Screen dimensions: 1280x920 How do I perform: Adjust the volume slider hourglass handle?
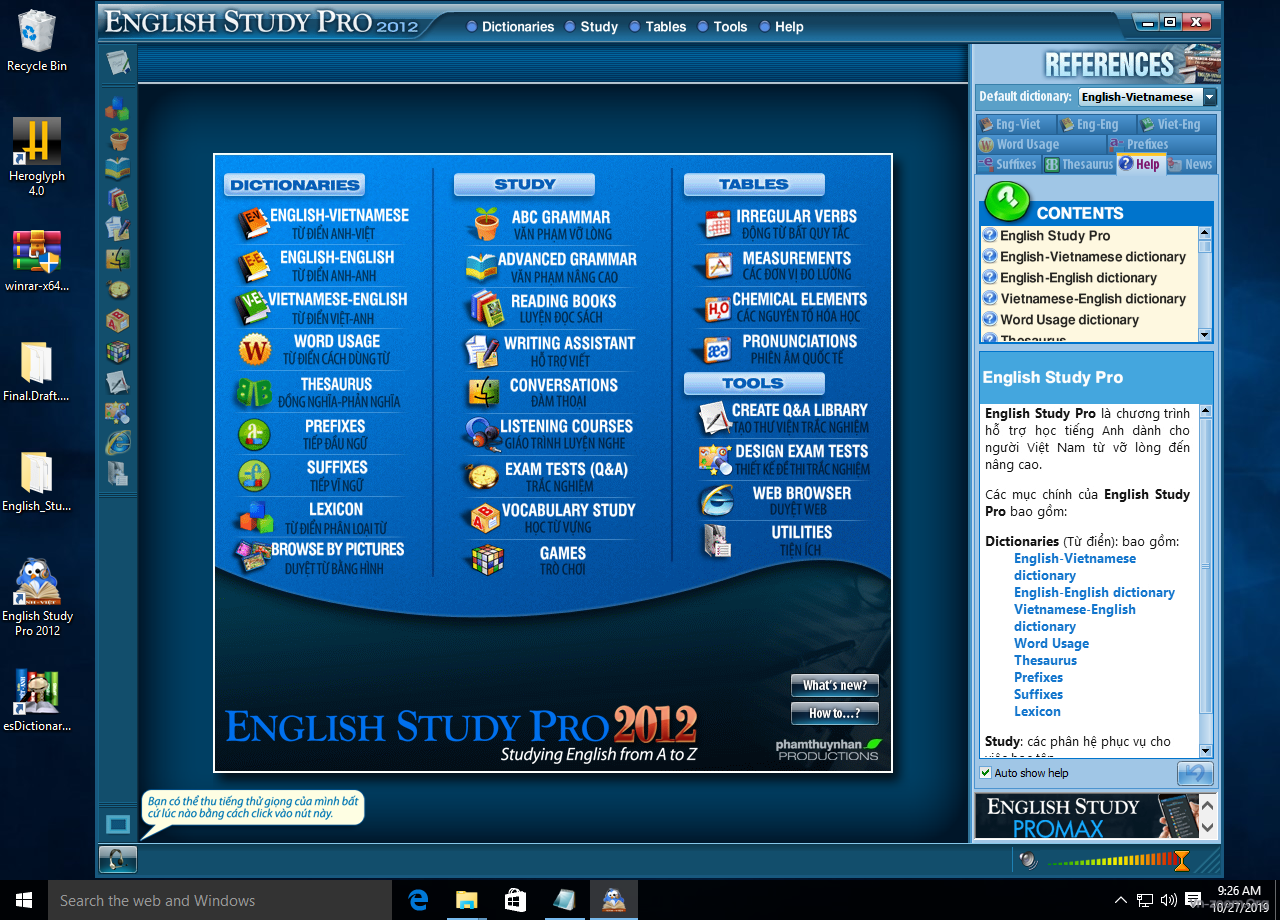[x=1181, y=860]
